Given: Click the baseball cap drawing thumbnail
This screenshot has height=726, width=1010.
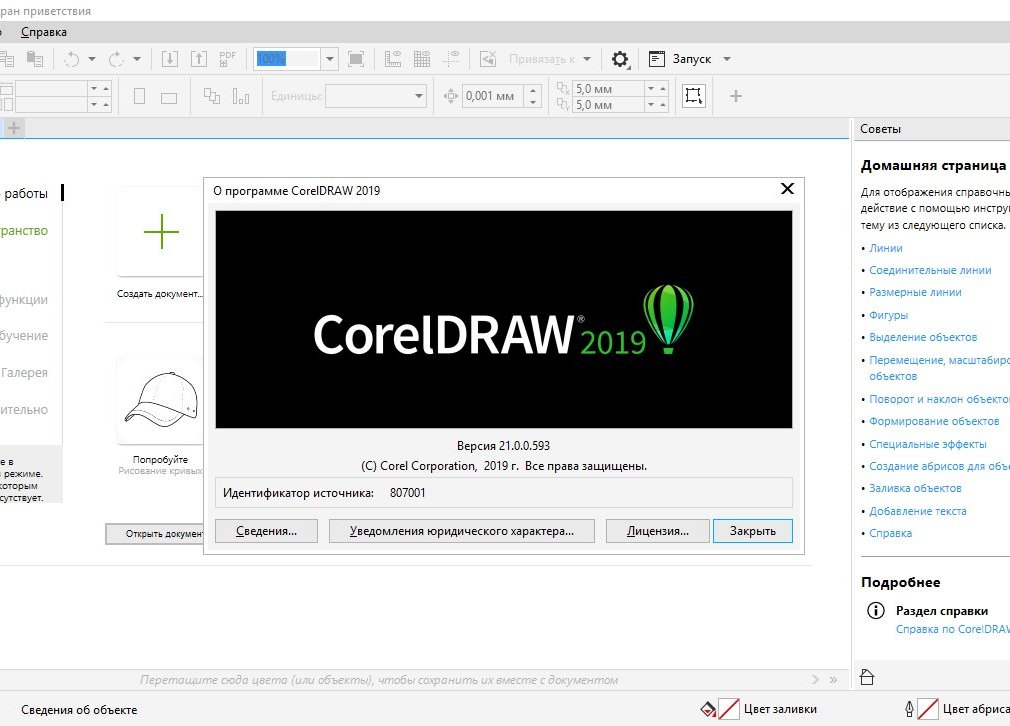Looking at the screenshot, I should 161,400.
